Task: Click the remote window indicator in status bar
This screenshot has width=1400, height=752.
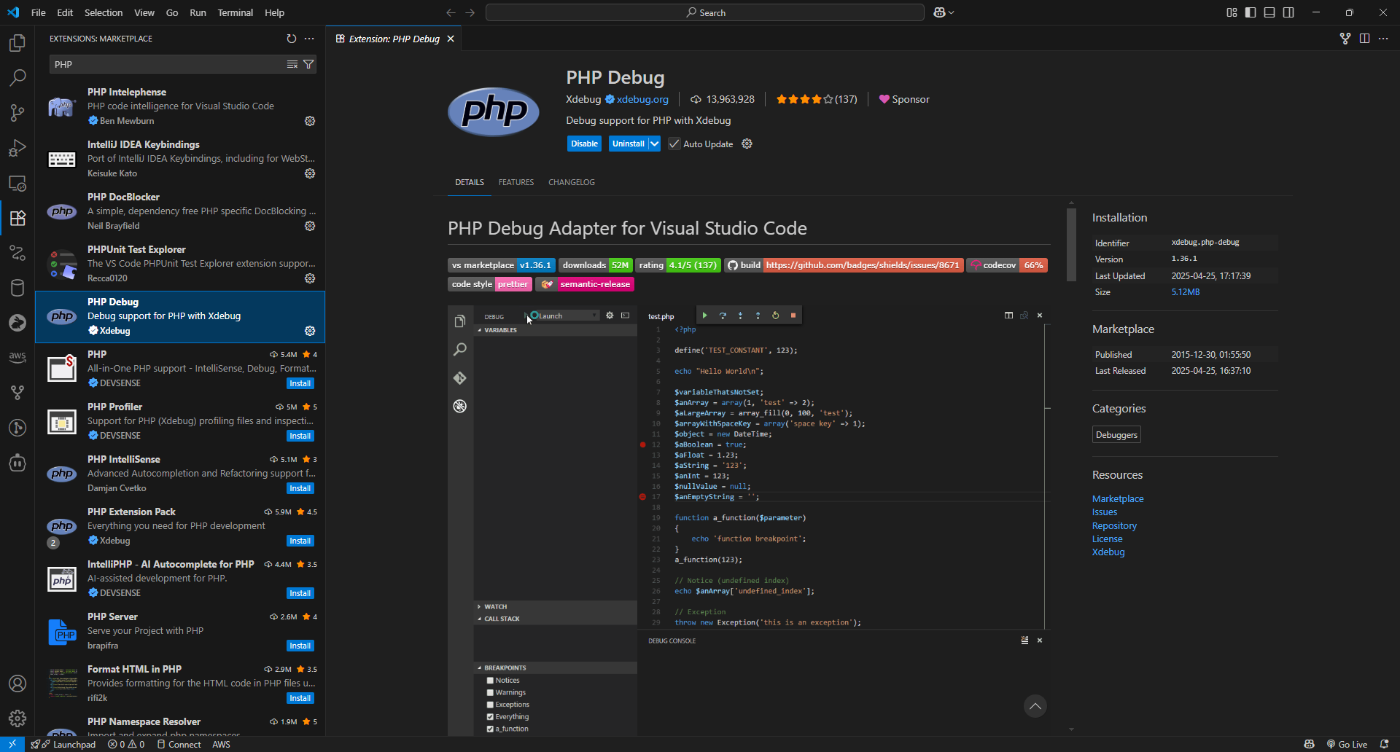Action: point(11,744)
